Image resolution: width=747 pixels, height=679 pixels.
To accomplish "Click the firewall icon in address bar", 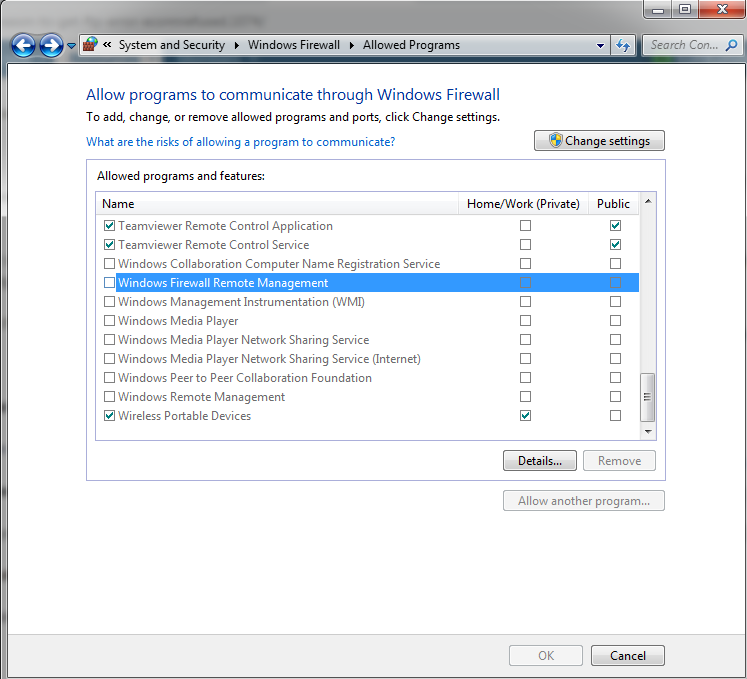I will [x=90, y=45].
